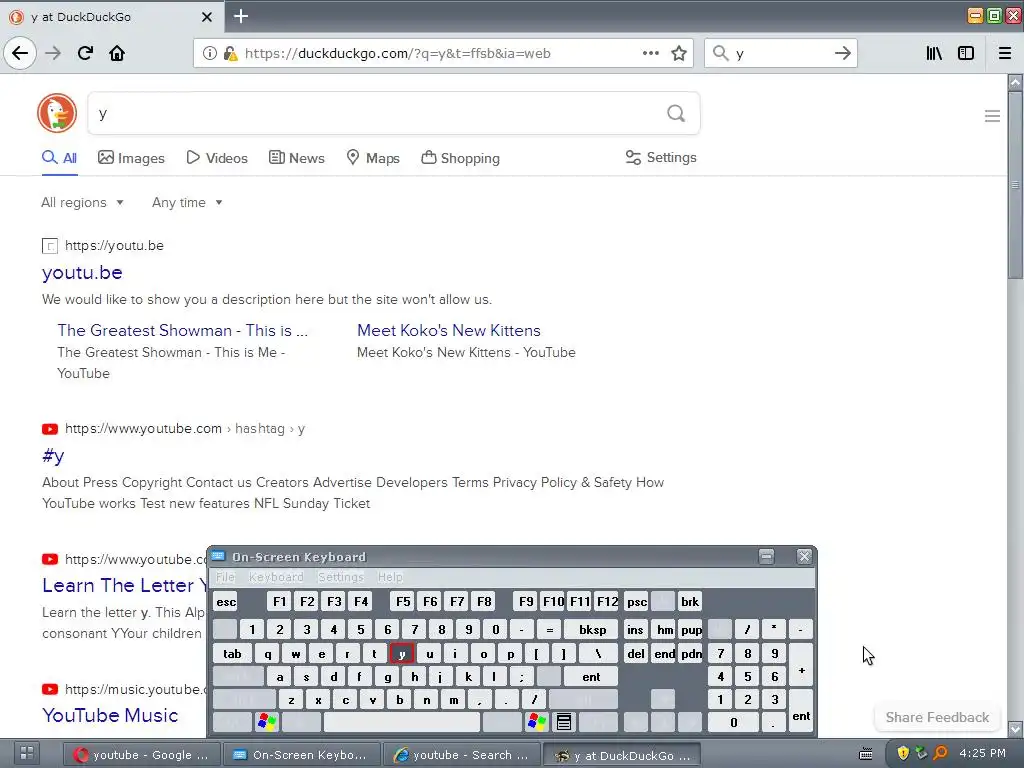Image resolution: width=1024 pixels, height=768 pixels.
Task: Open 'The Greatest Showman - This is ...' link
Action: point(182,330)
